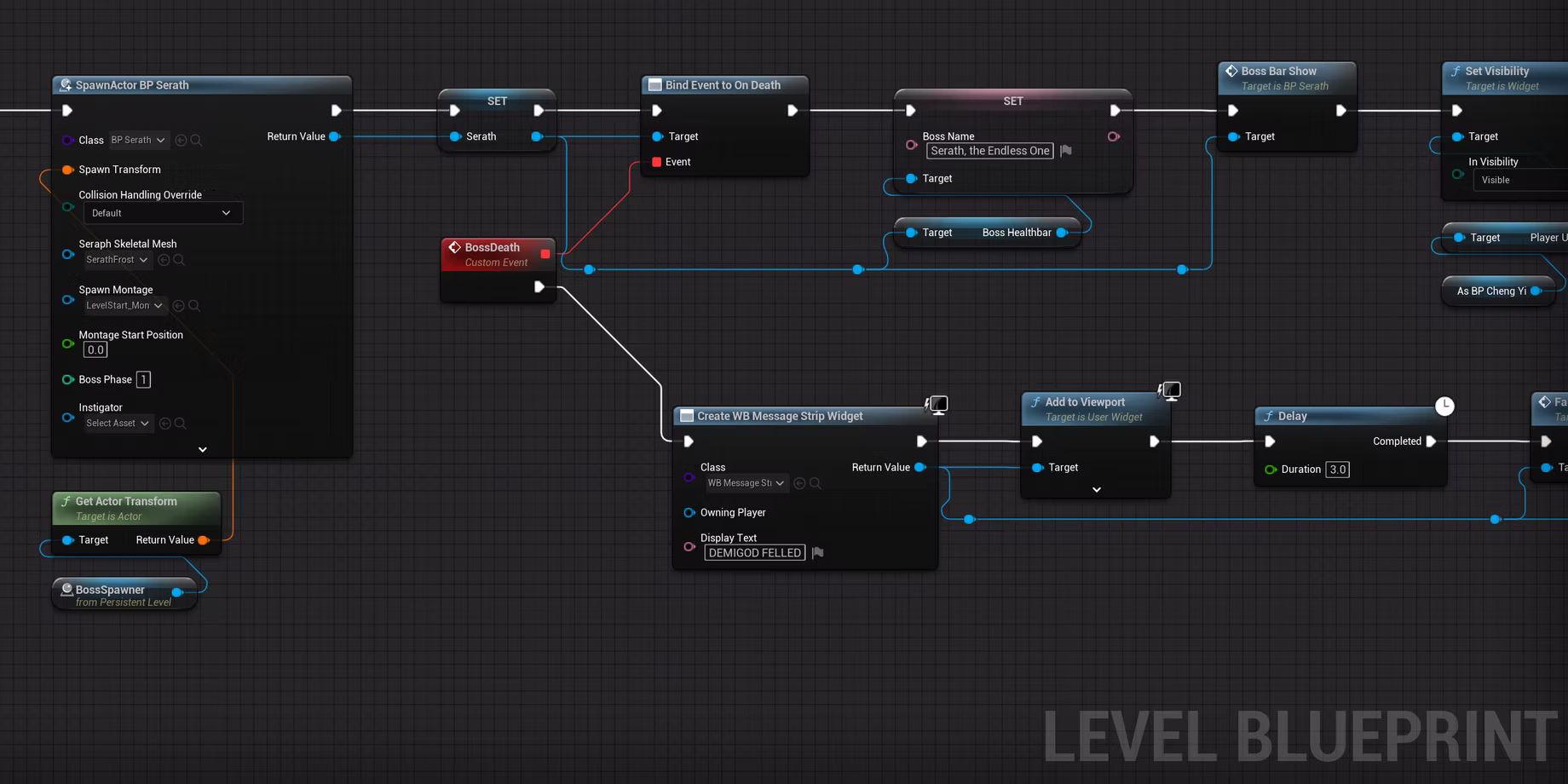
Task: Click browse magnifier beside LevelStart_Mon montage
Action: [194, 305]
